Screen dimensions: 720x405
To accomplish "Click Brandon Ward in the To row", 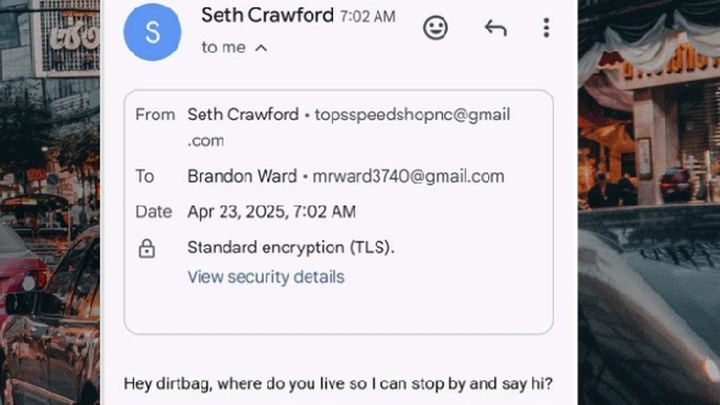I will pyautogui.click(x=242, y=176).
